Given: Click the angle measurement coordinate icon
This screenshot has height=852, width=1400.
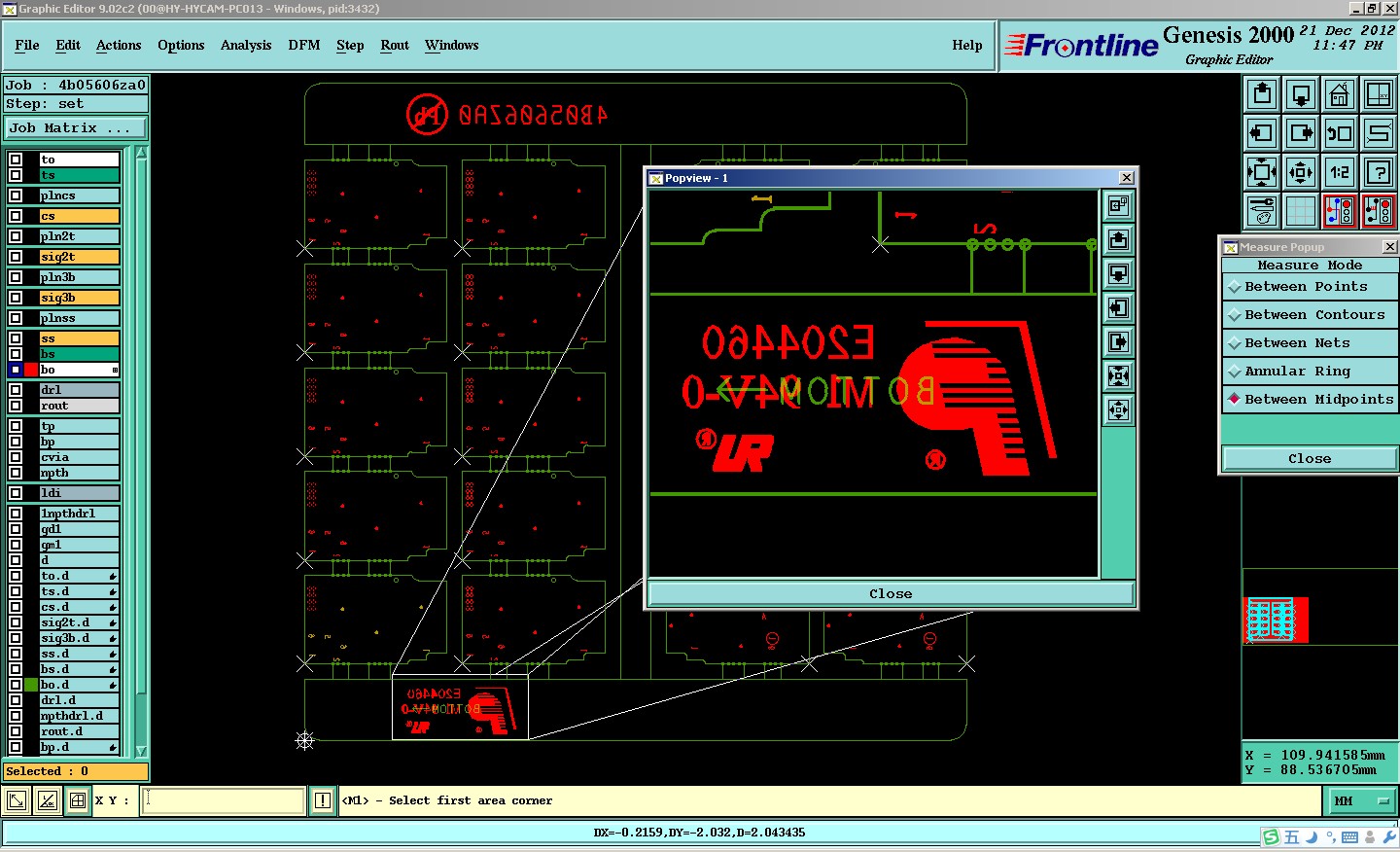Looking at the screenshot, I should (x=47, y=800).
